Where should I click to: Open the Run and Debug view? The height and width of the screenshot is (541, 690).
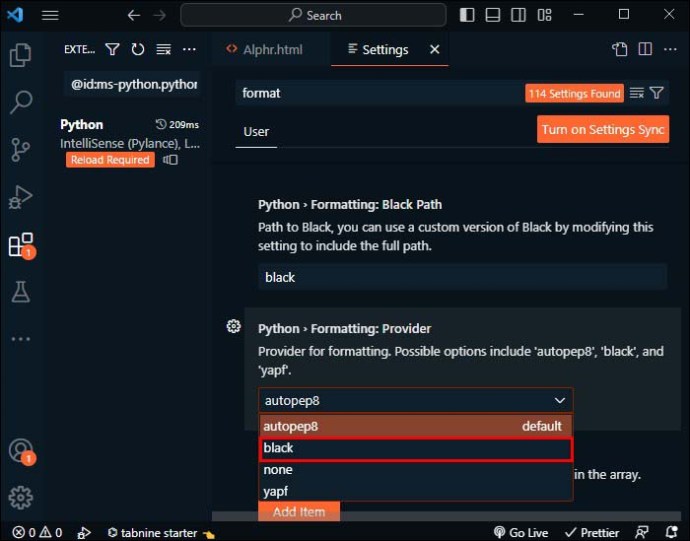pyautogui.click(x=20, y=197)
